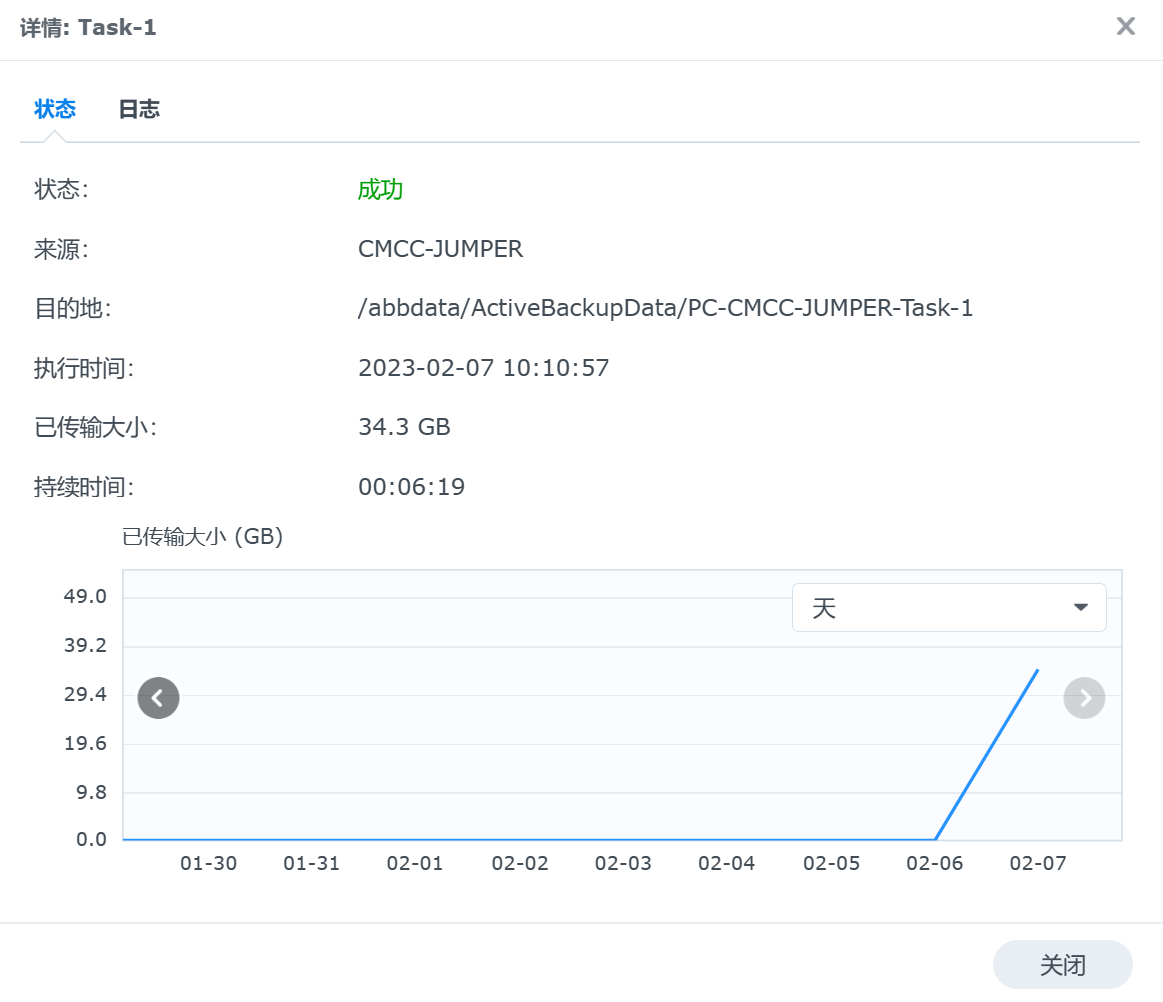Go to next chart period arrow
This screenshot has width=1163, height=1002.
click(x=1084, y=698)
